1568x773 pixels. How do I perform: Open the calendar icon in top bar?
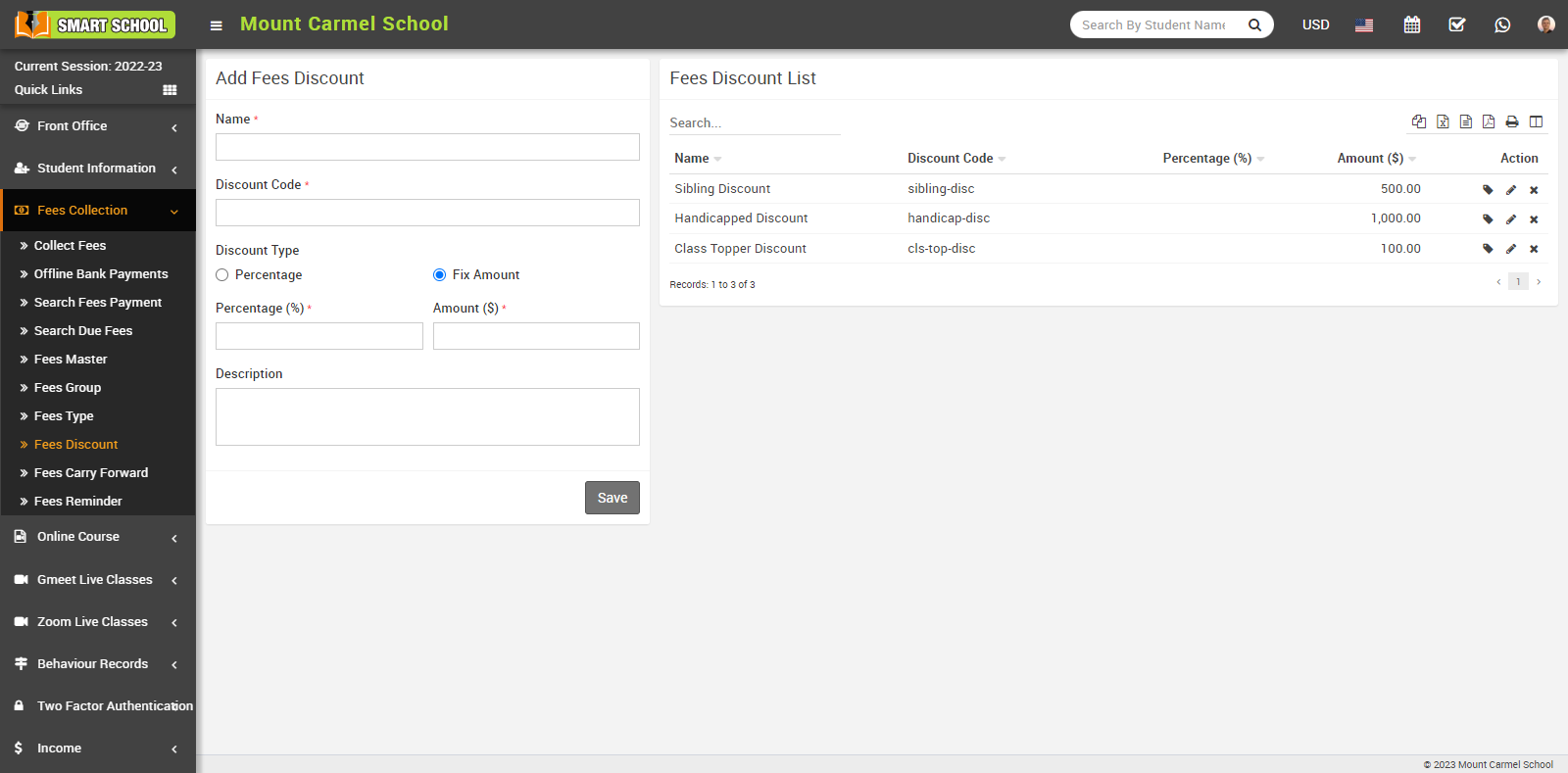click(x=1411, y=24)
